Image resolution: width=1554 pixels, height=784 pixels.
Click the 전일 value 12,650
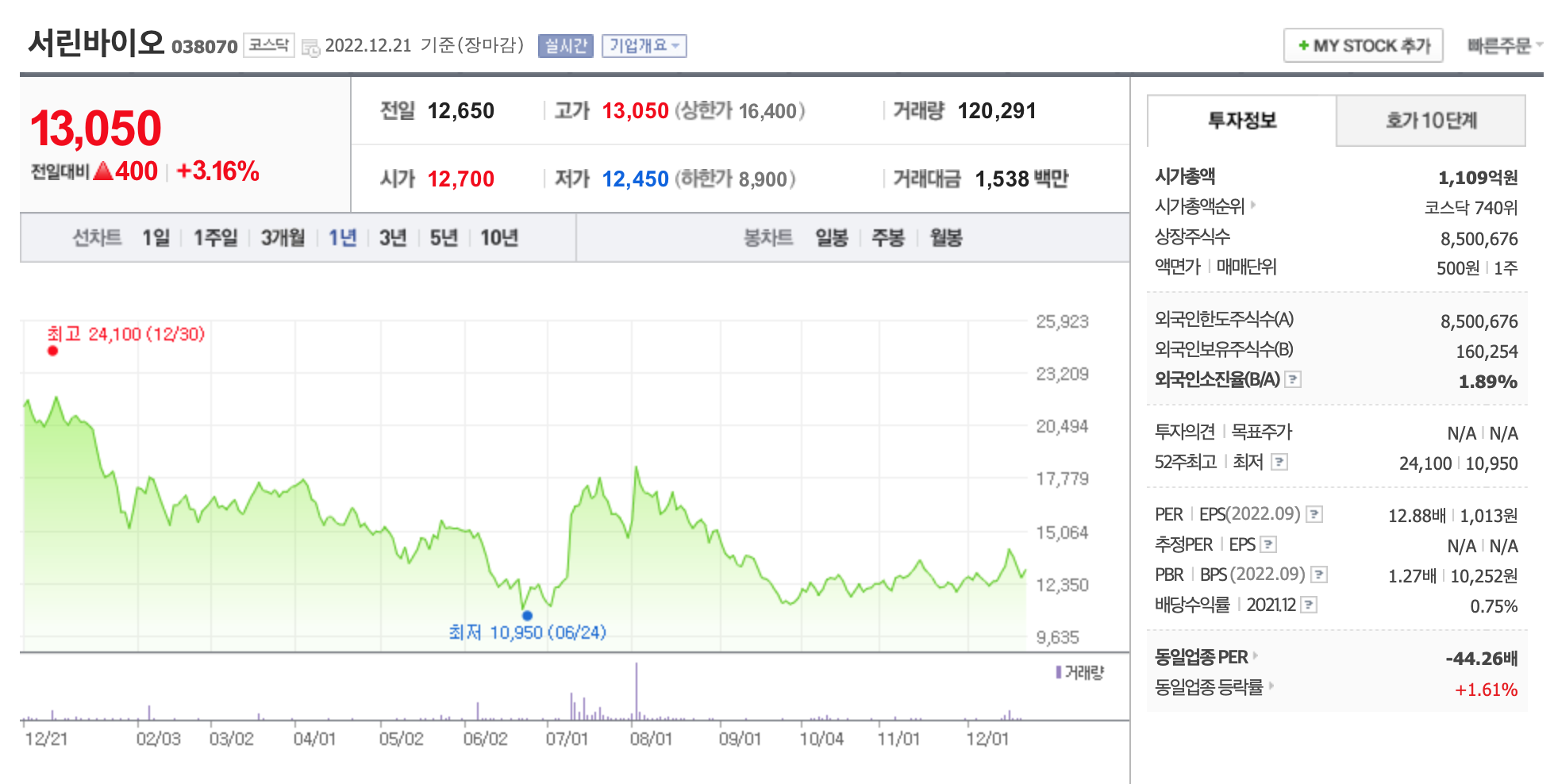[460, 111]
